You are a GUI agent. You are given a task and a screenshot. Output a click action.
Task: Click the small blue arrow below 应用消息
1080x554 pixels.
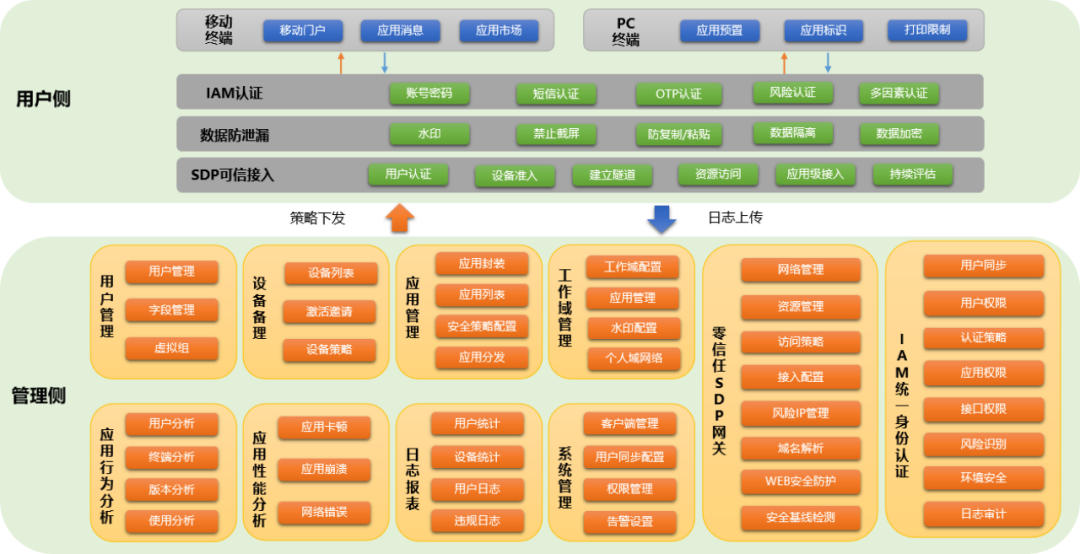(x=385, y=62)
